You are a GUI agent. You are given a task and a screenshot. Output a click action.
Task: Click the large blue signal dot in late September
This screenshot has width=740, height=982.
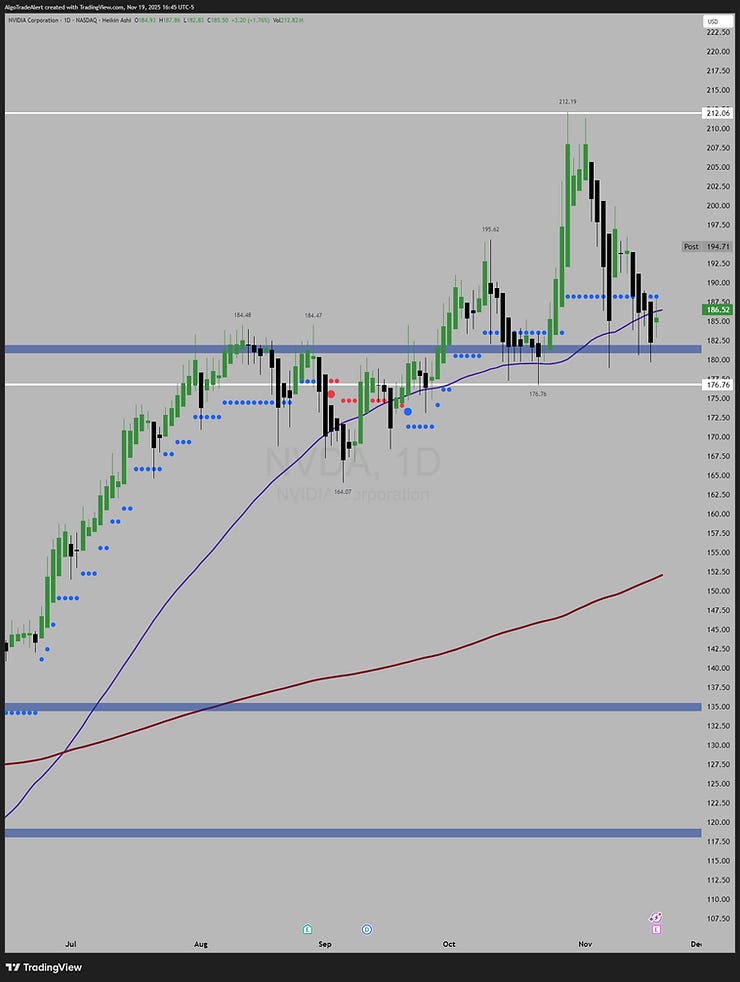[x=408, y=411]
